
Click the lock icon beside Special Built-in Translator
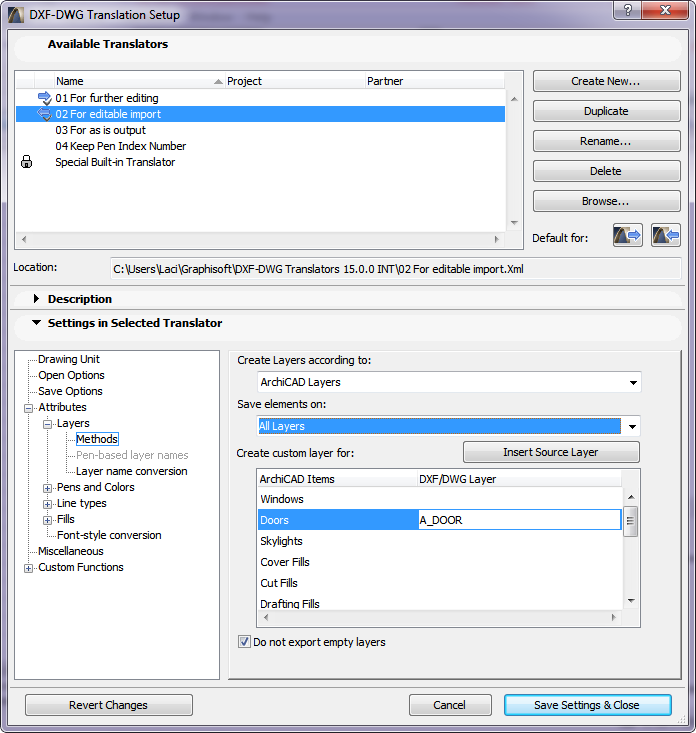click(x=27, y=162)
